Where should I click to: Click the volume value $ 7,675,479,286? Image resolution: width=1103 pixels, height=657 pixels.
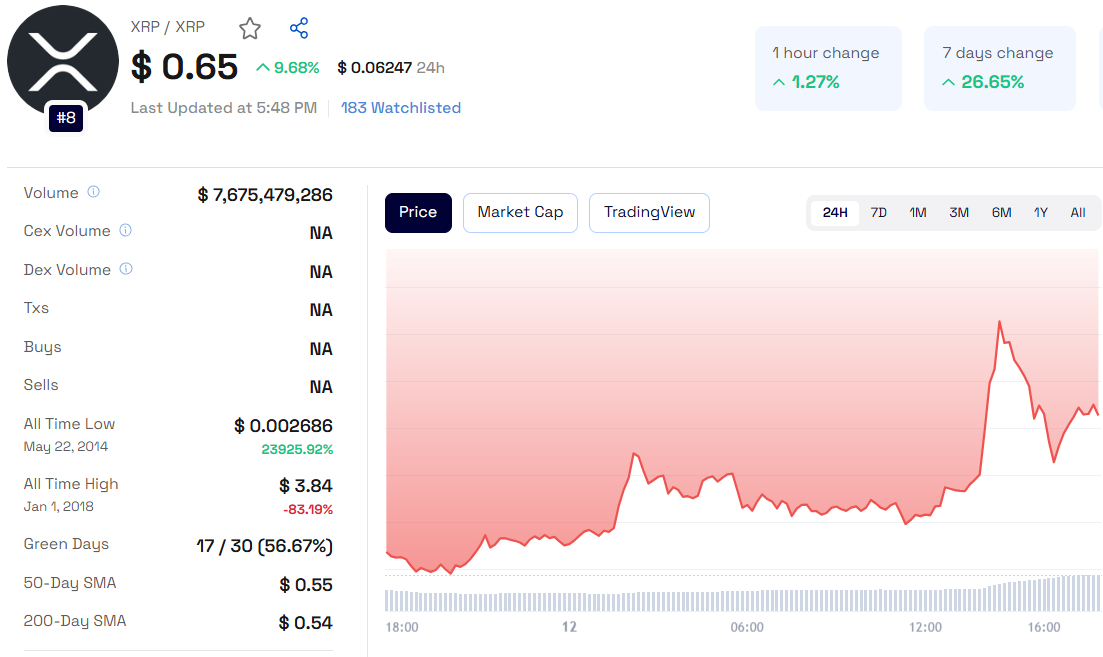tap(265, 195)
